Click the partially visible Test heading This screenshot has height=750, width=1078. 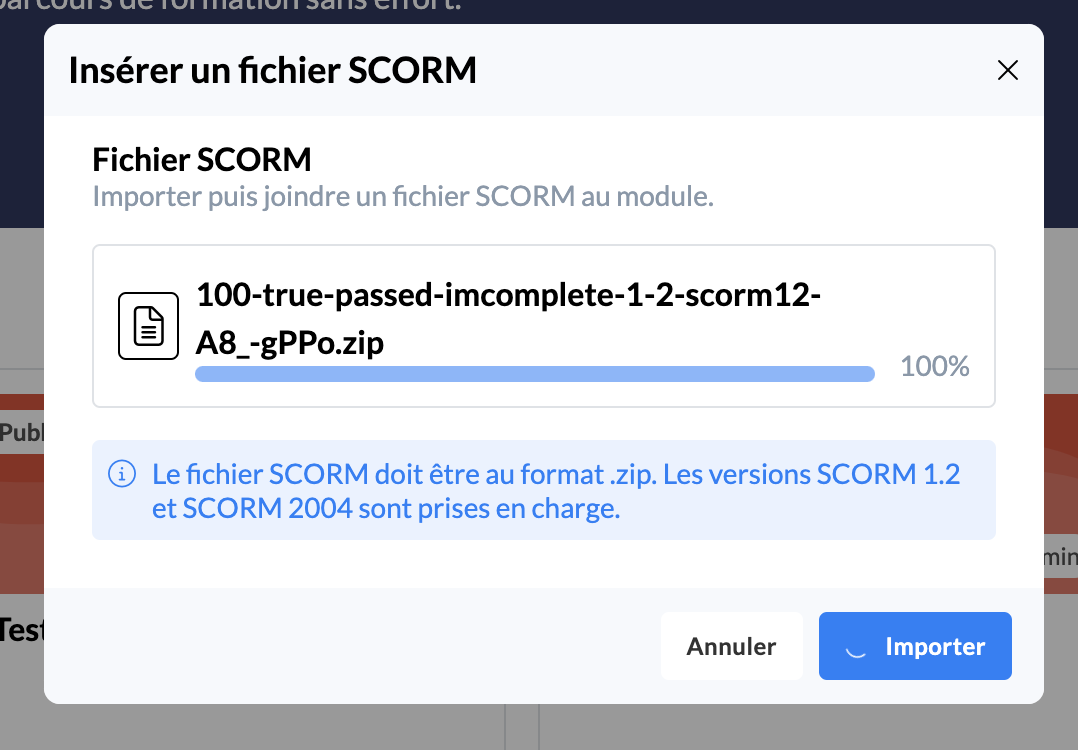point(20,630)
